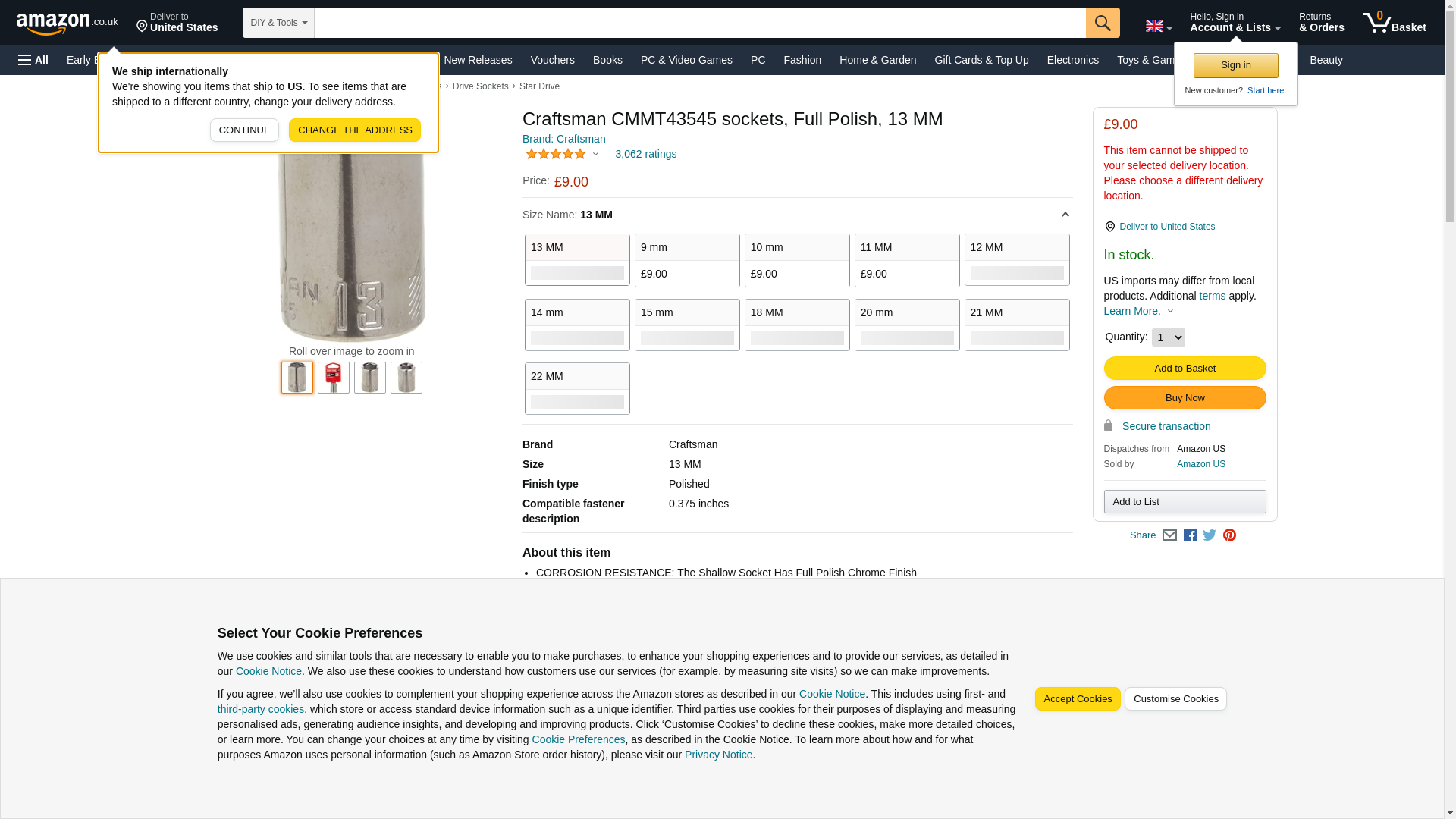1456x819 pixels.
Task: Select the 9 mm size option
Action: pos(686,260)
